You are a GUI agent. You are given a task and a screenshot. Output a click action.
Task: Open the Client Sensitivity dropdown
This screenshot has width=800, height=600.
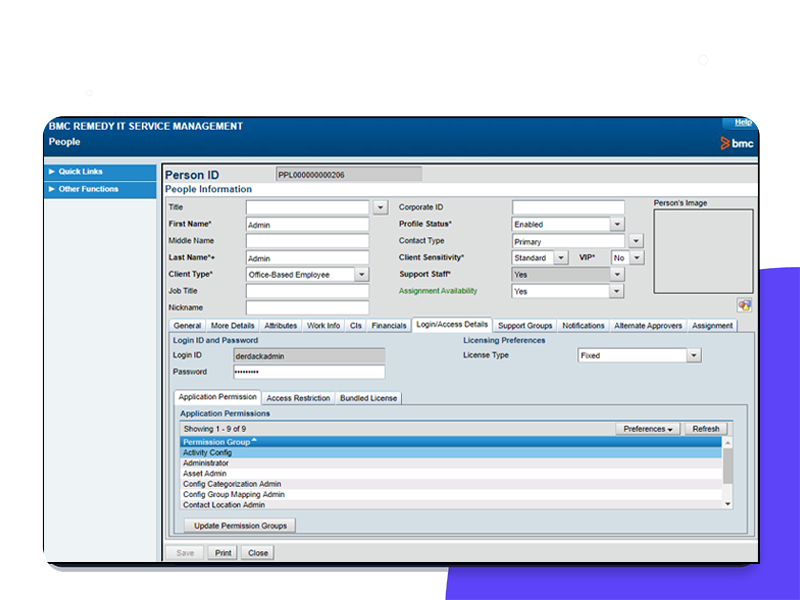561,258
